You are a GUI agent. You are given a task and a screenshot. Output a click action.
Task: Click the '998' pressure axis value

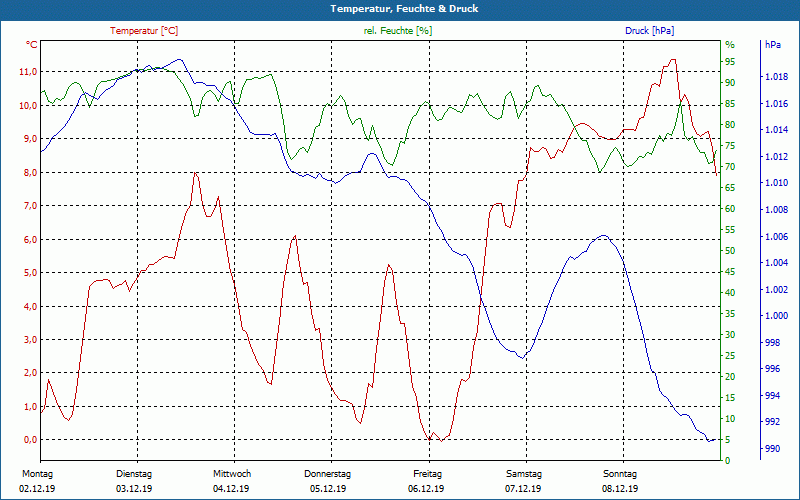(x=772, y=342)
